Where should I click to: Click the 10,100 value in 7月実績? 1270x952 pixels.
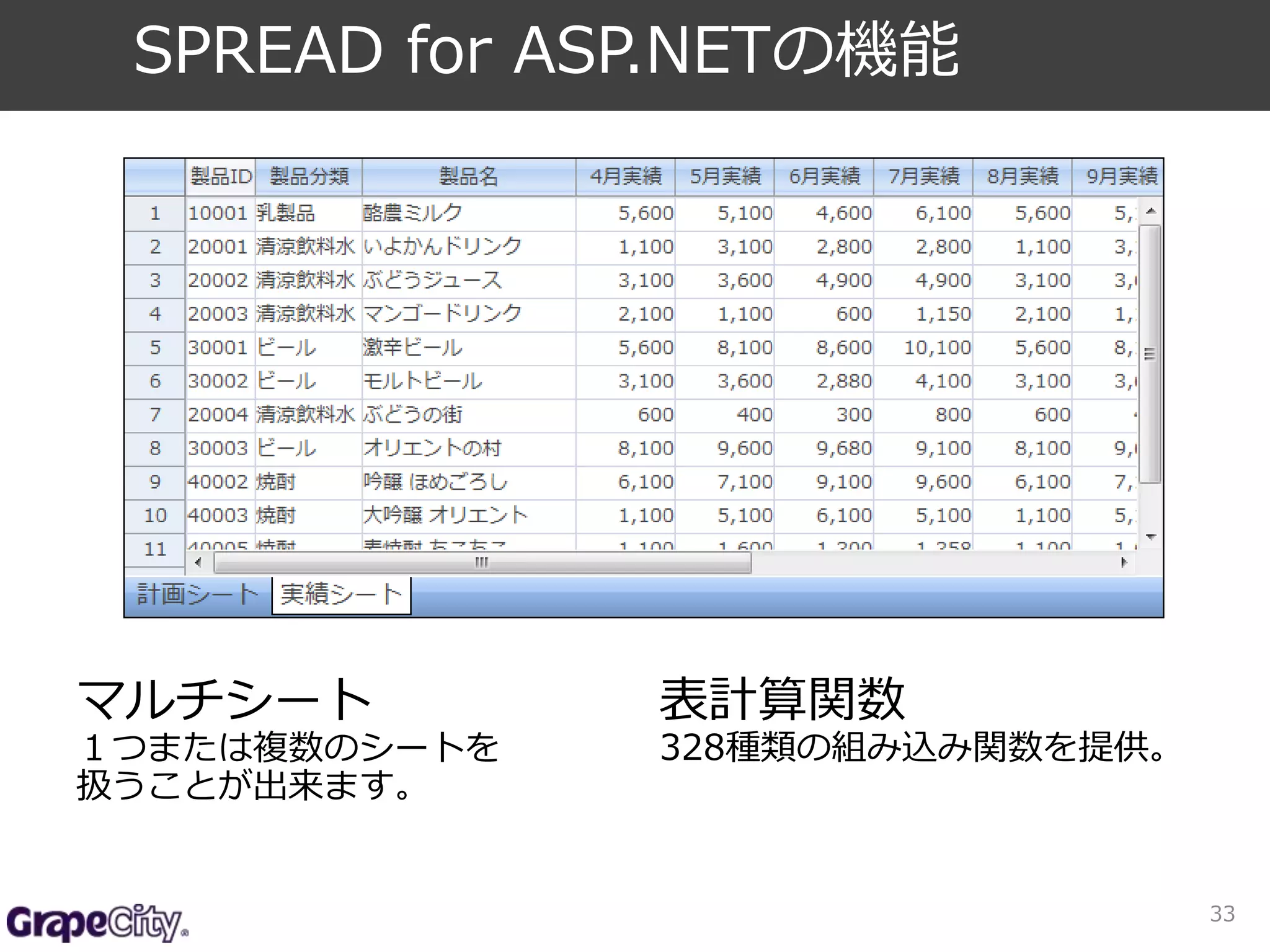pyautogui.click(x=923, y=348)
